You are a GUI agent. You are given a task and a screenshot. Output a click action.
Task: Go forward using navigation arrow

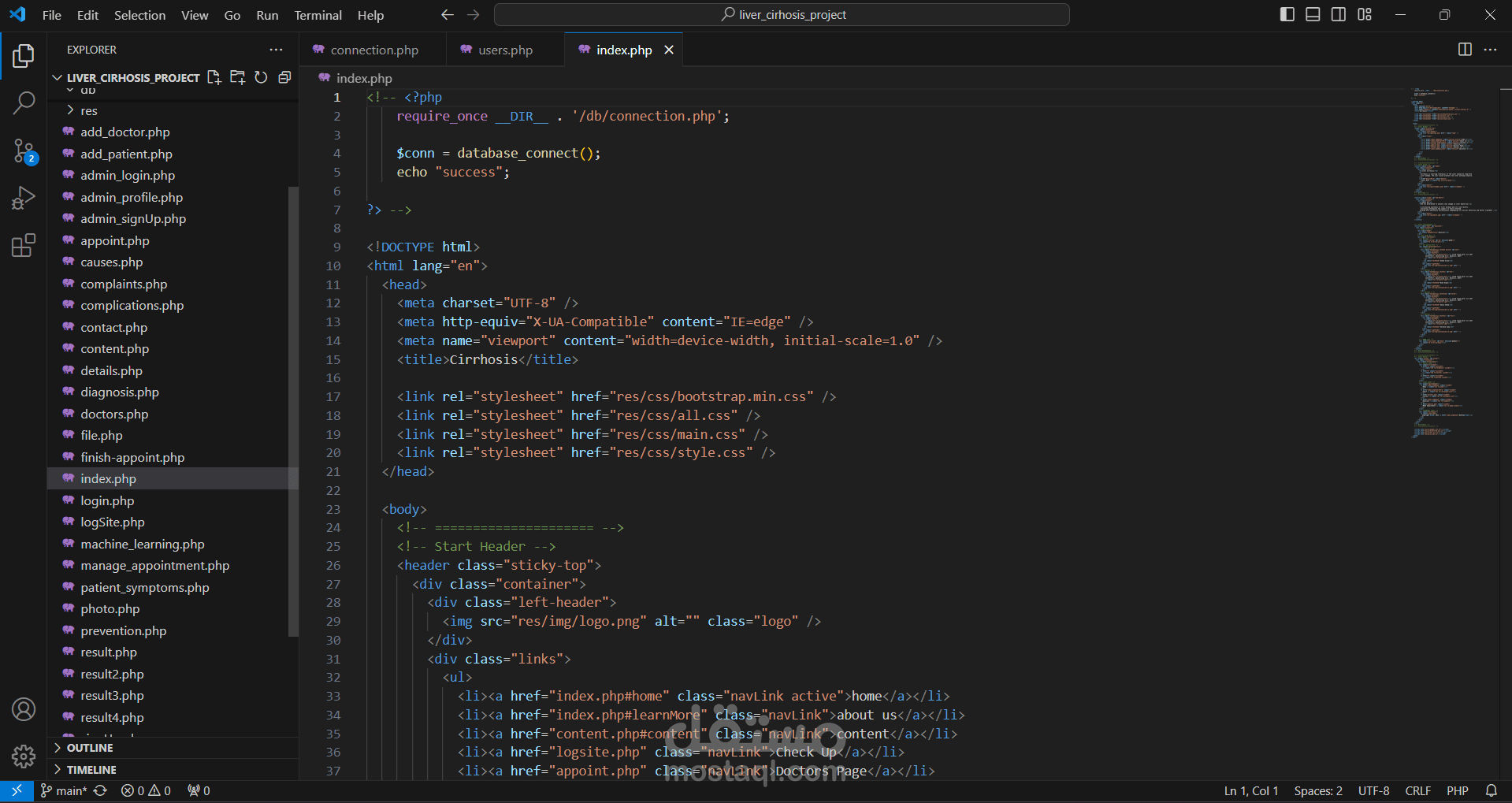[x=473, y=15]
